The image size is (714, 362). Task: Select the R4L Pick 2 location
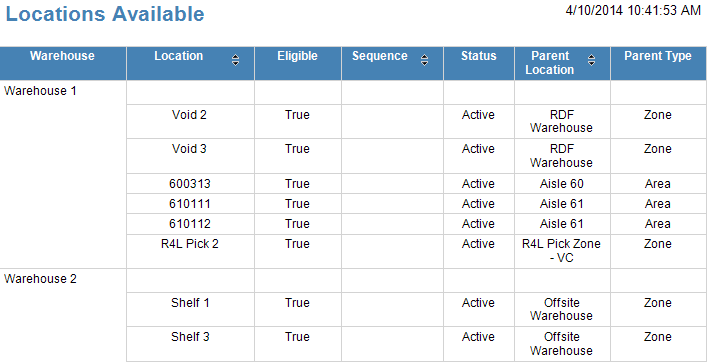tap(190, 244)
